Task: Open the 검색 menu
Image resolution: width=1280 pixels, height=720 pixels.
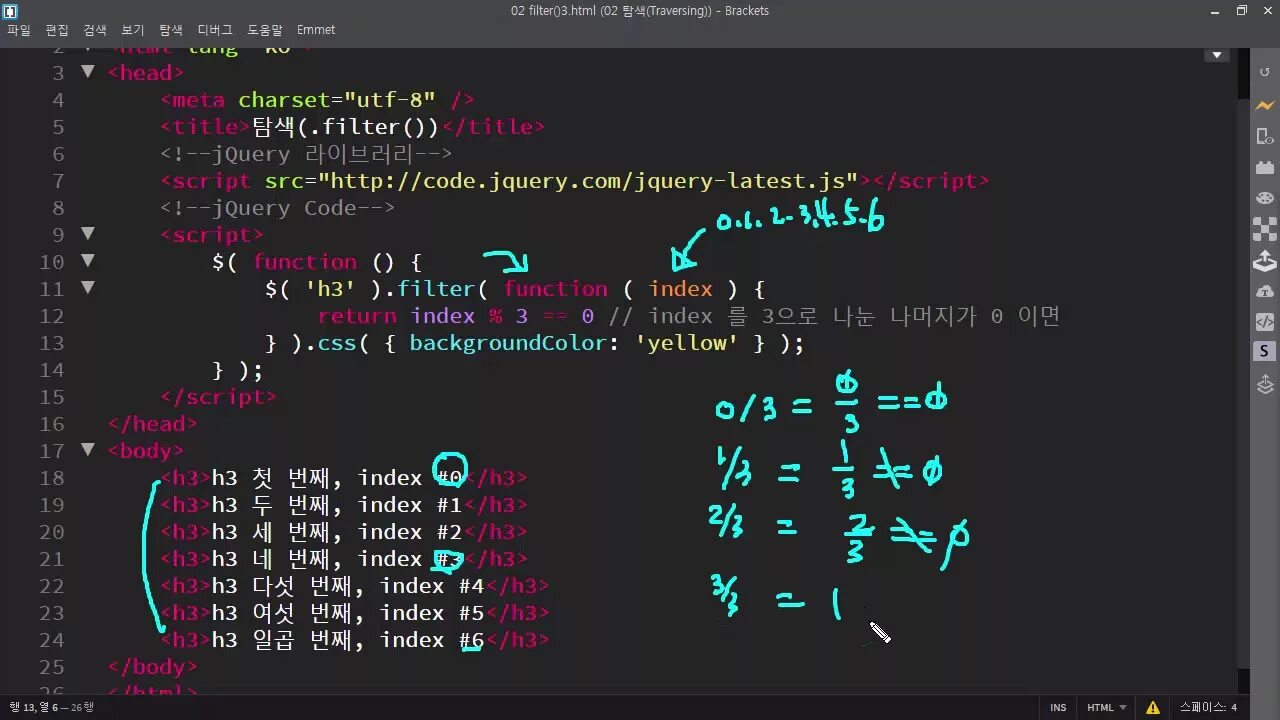Action: 95,30
